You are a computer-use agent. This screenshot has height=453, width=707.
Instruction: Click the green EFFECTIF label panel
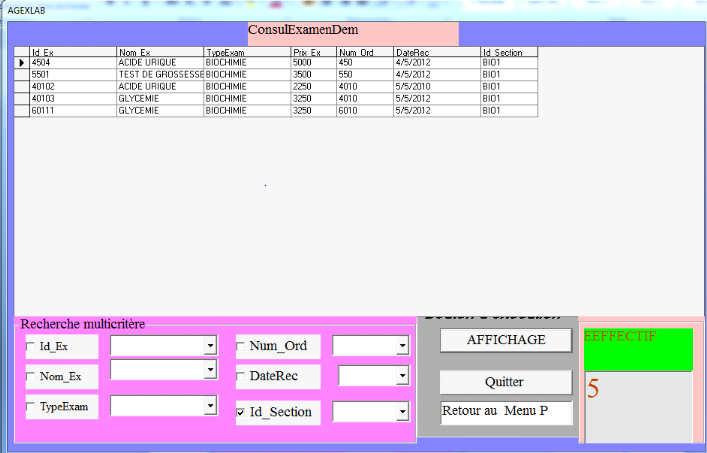[638, 349]
